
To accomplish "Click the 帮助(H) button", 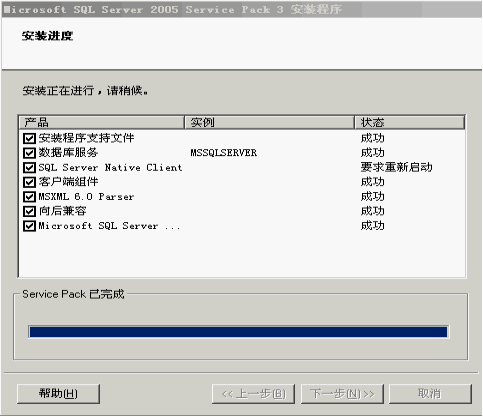I will point(58,394).
